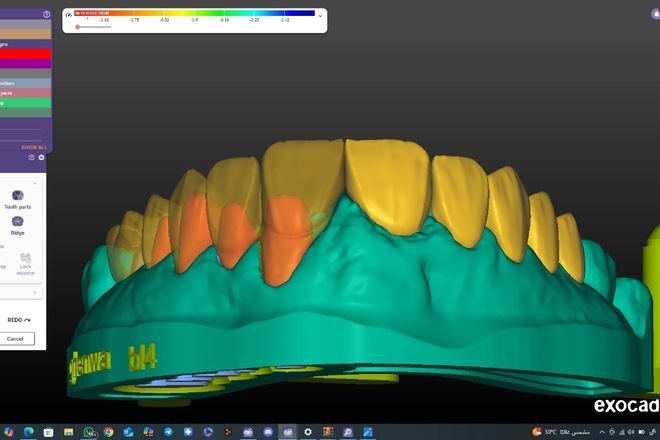Click the REDO button
The height and width of the screenshot is (440, 660).
[x=19, y=320]
